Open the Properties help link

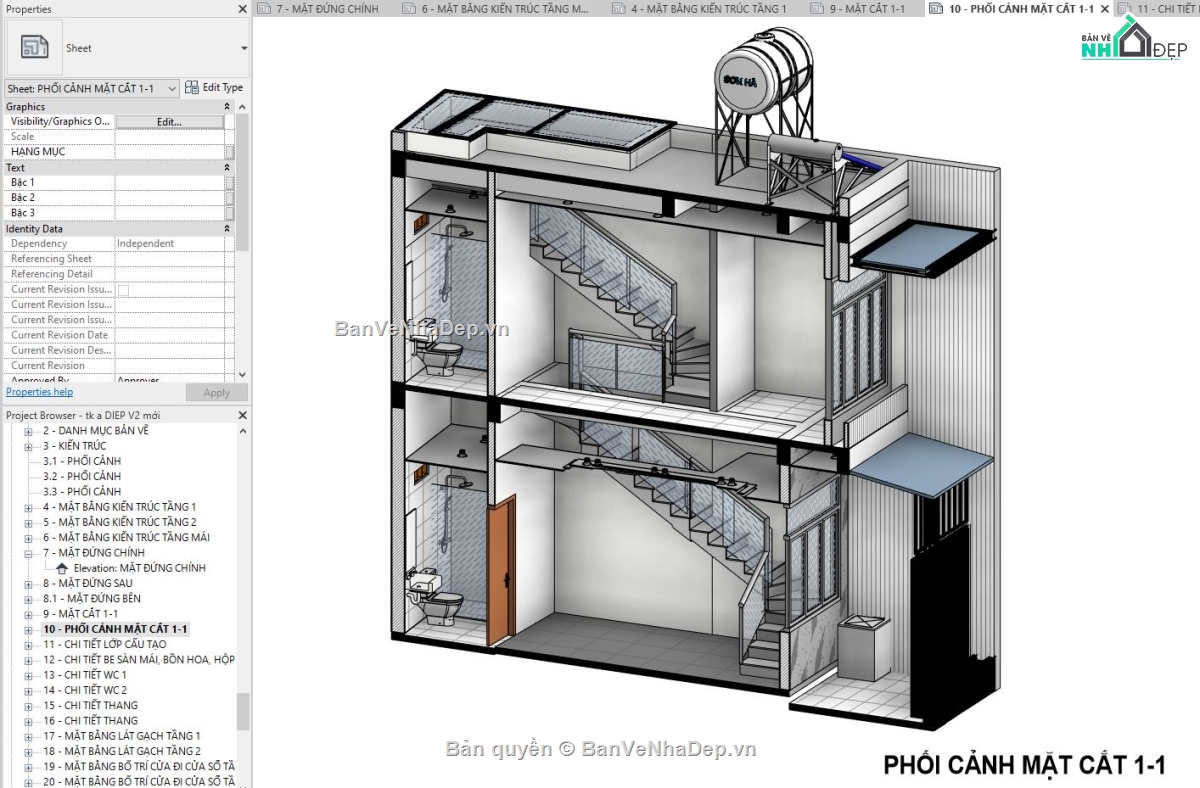coord(38,391)
